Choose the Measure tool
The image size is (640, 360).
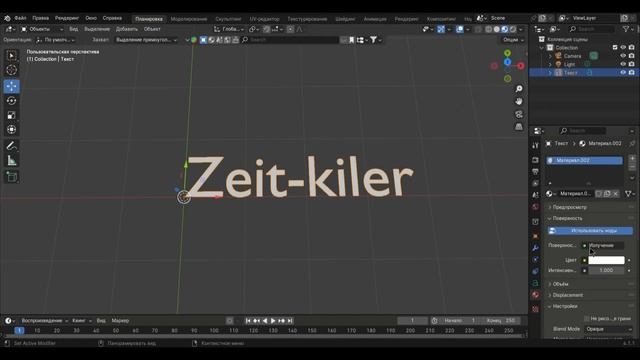click(11, 160)
